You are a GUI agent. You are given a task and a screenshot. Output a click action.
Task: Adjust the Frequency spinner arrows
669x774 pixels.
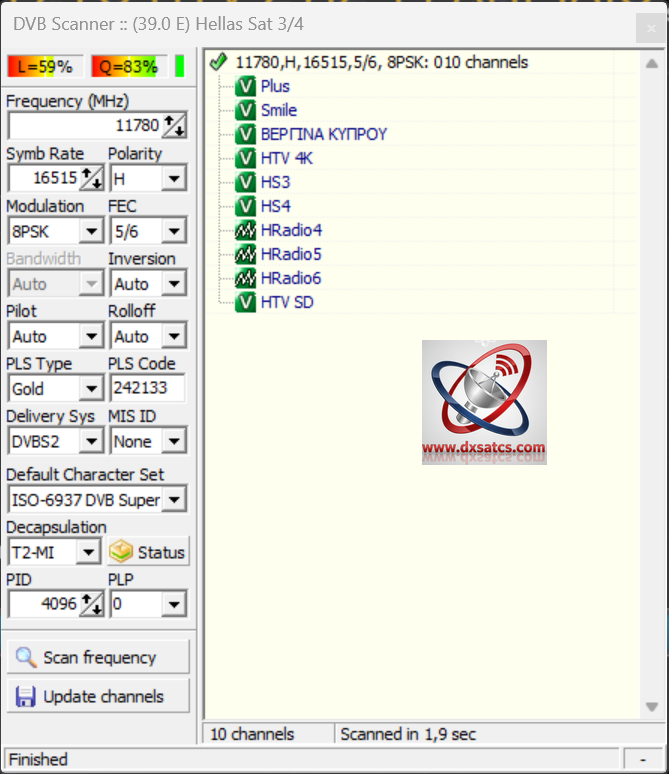pos(174,126)
